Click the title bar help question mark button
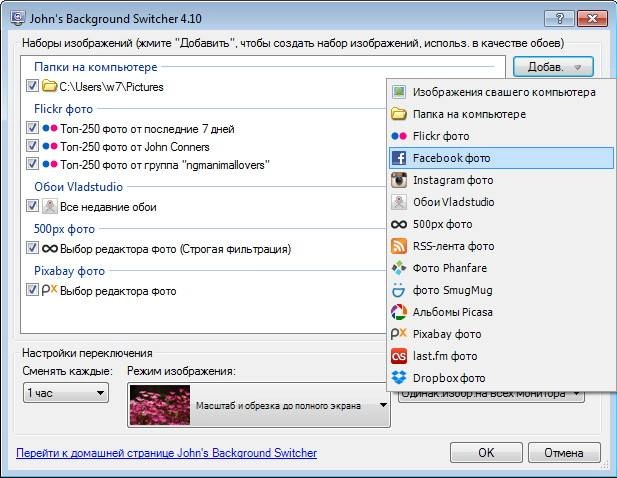The image size is (617, 478). point(559,18)
